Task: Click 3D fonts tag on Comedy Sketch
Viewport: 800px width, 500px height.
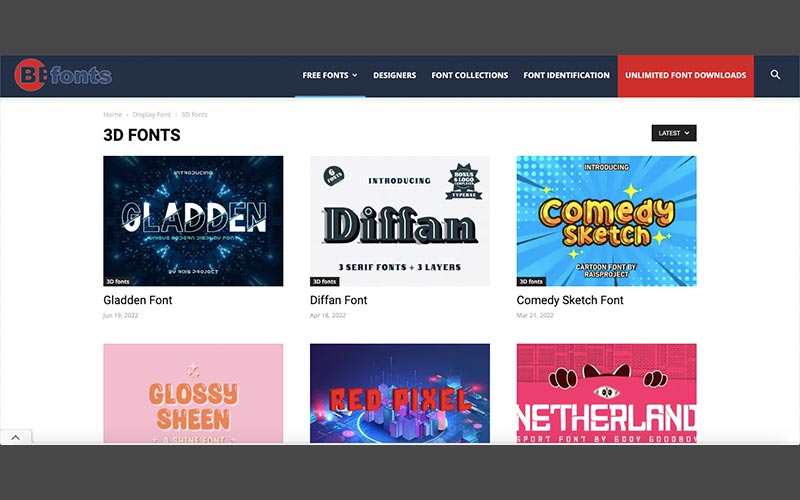Action: 531,282
